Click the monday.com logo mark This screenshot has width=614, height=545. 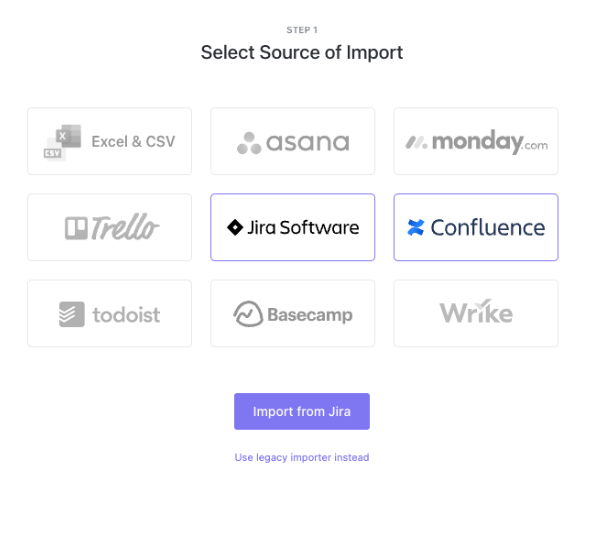click(x=417, y=143)
